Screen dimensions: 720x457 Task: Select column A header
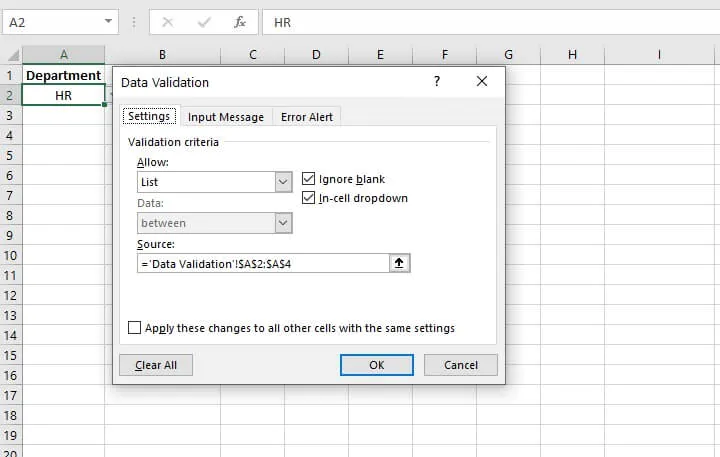point(63,55)
